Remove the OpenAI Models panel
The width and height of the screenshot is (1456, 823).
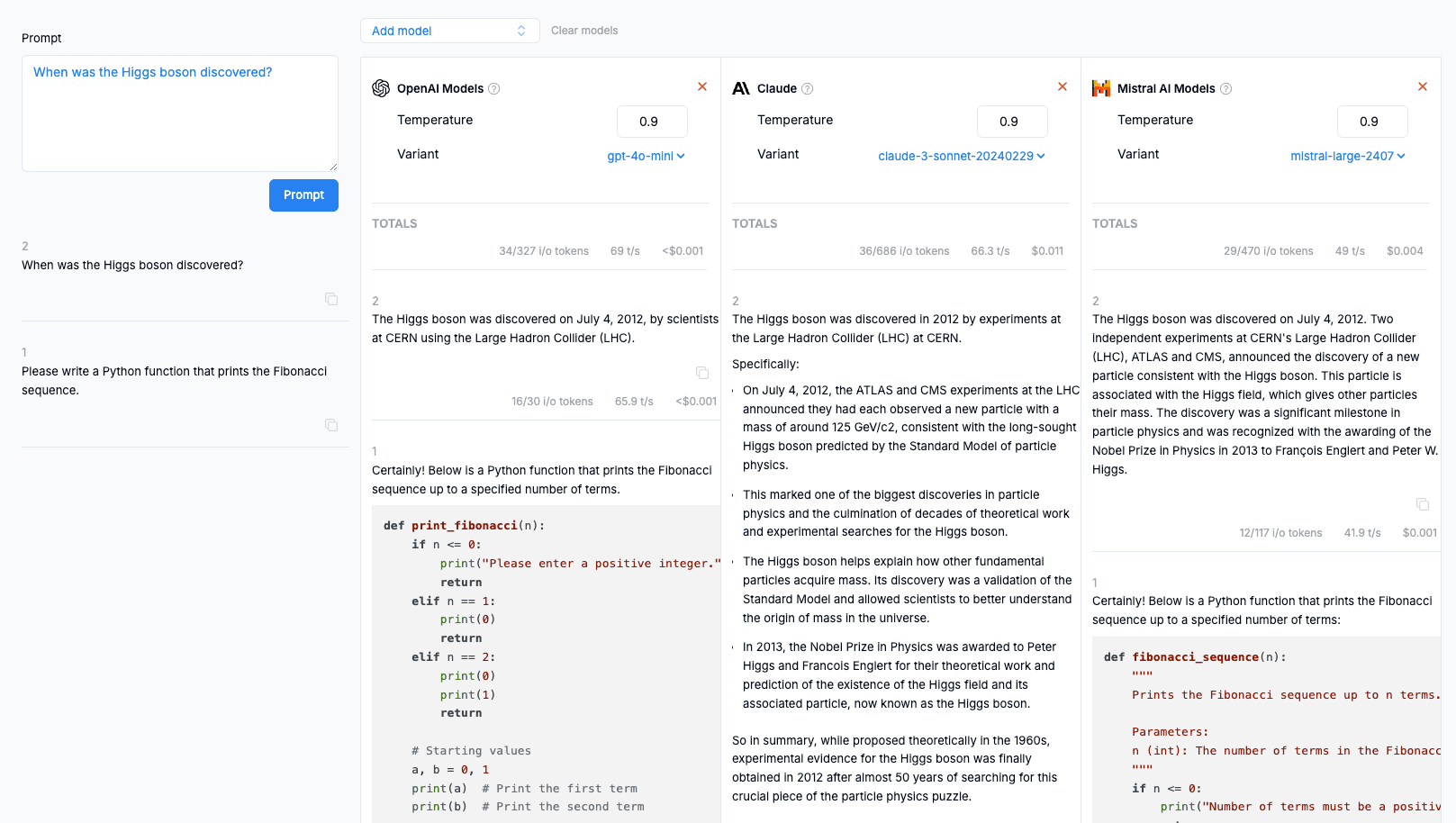tap(702, 86)
